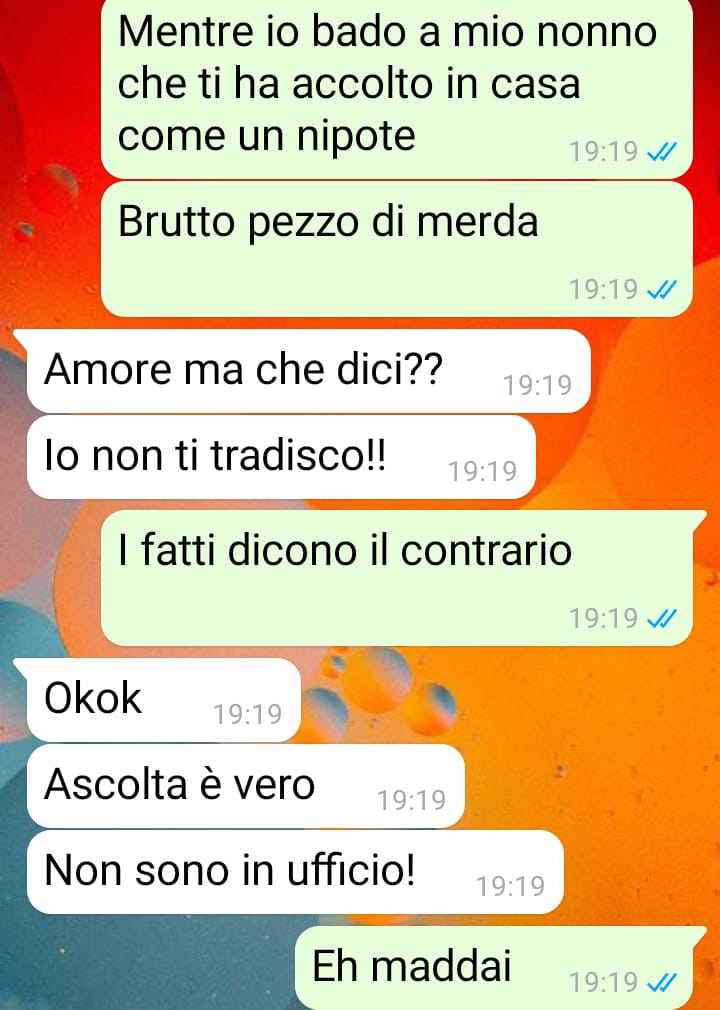
Task: Click read-receipt checkmarks on 'Brutto pezzo di merda'
Action: (x=662, y=290)
